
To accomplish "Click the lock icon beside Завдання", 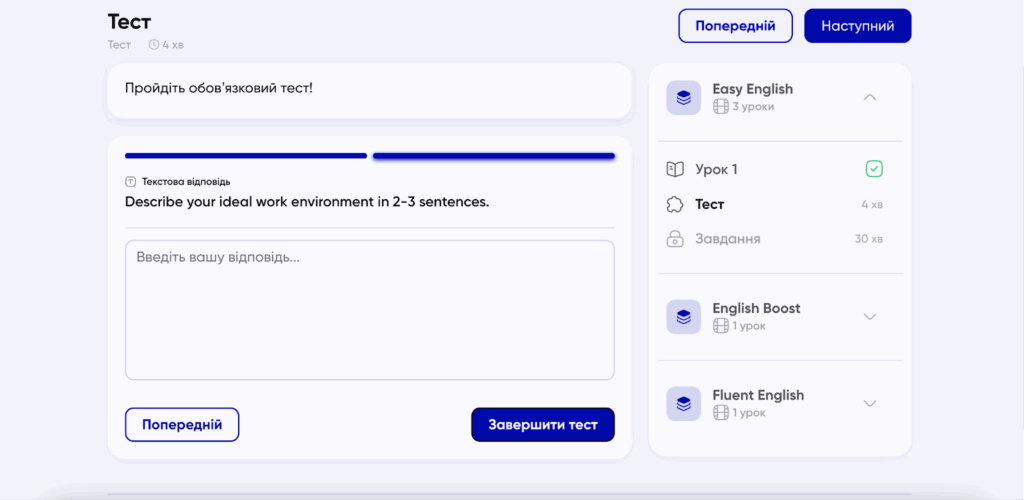I will point(675,239).
